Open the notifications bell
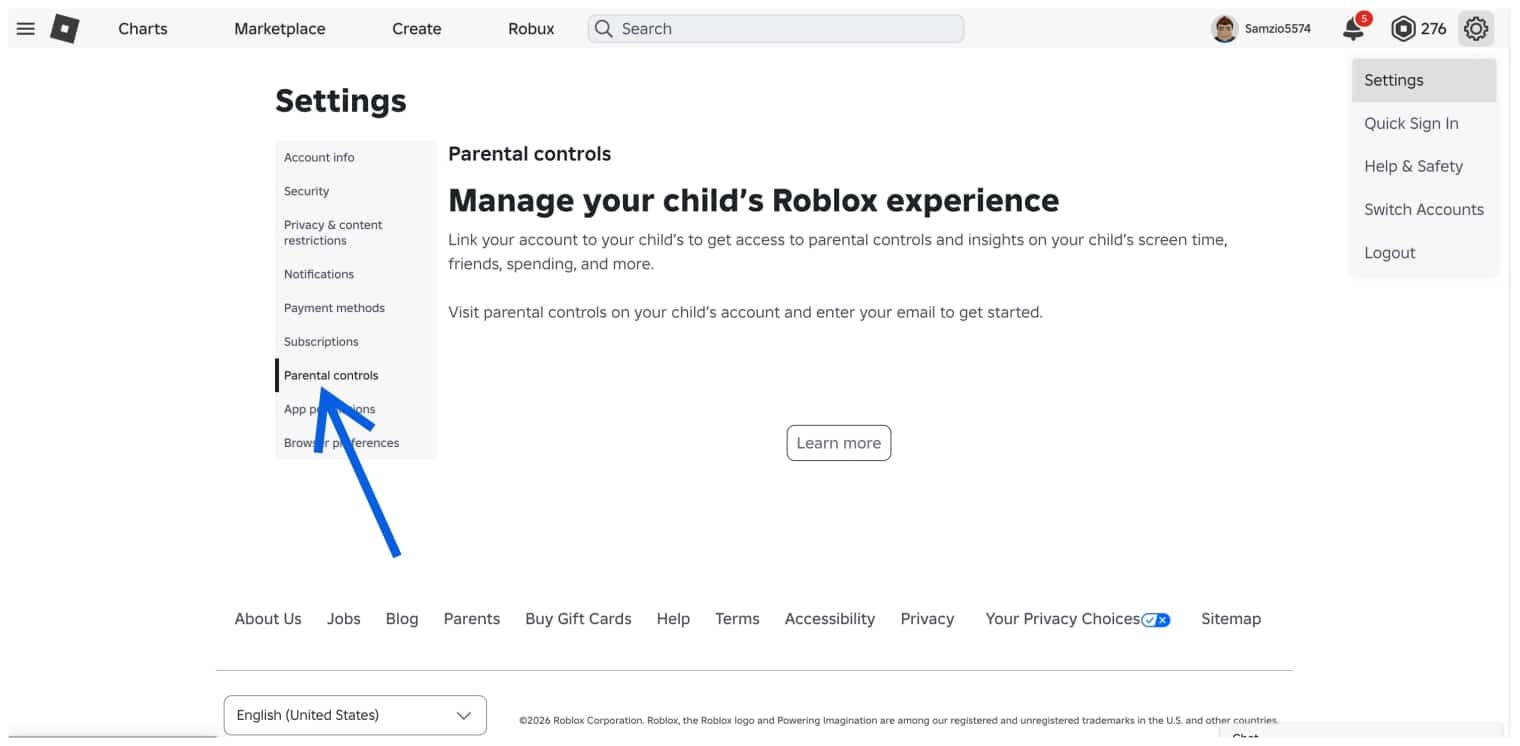Screen dimensions: 1520x746 (x=1352, y=30)
